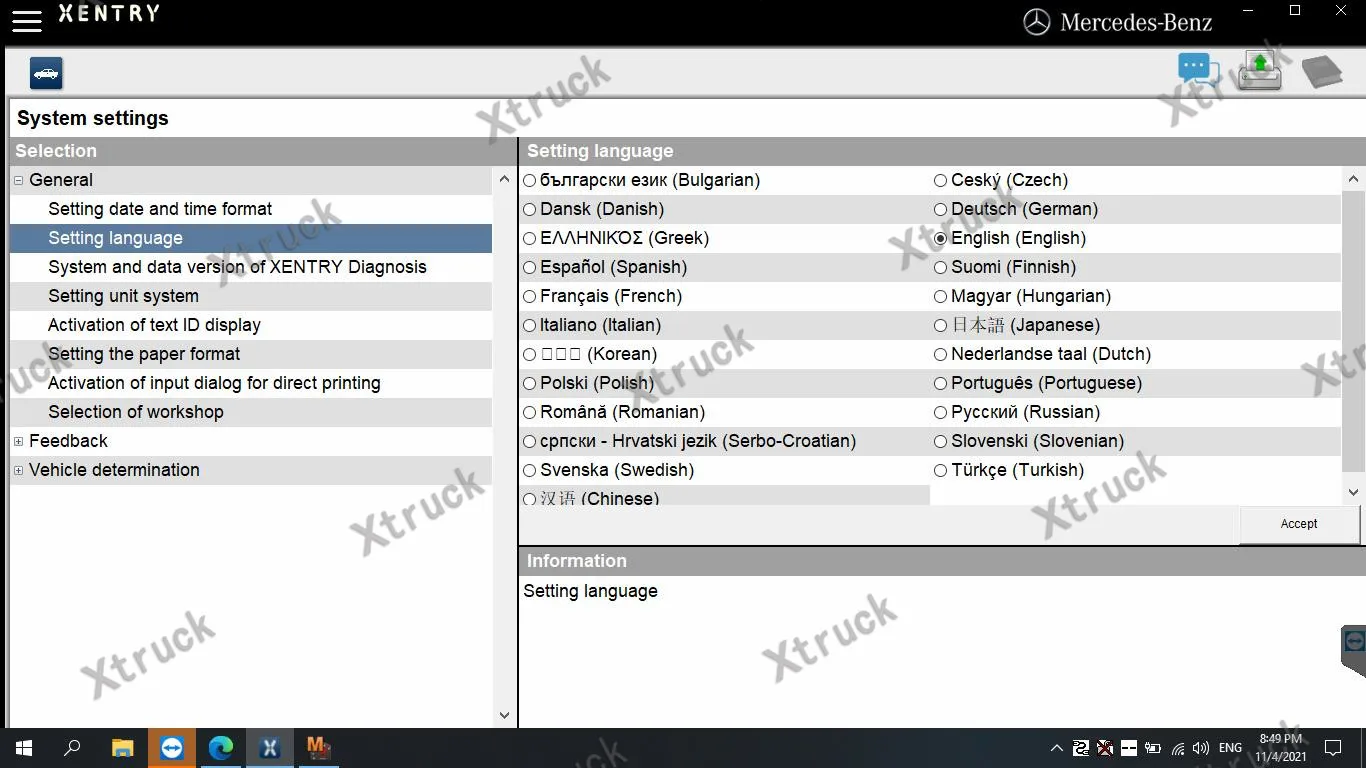This screenshot has height=768, width=1366.
Task: Click Selection panel scroll up arrow
Action: click(504, 180)
